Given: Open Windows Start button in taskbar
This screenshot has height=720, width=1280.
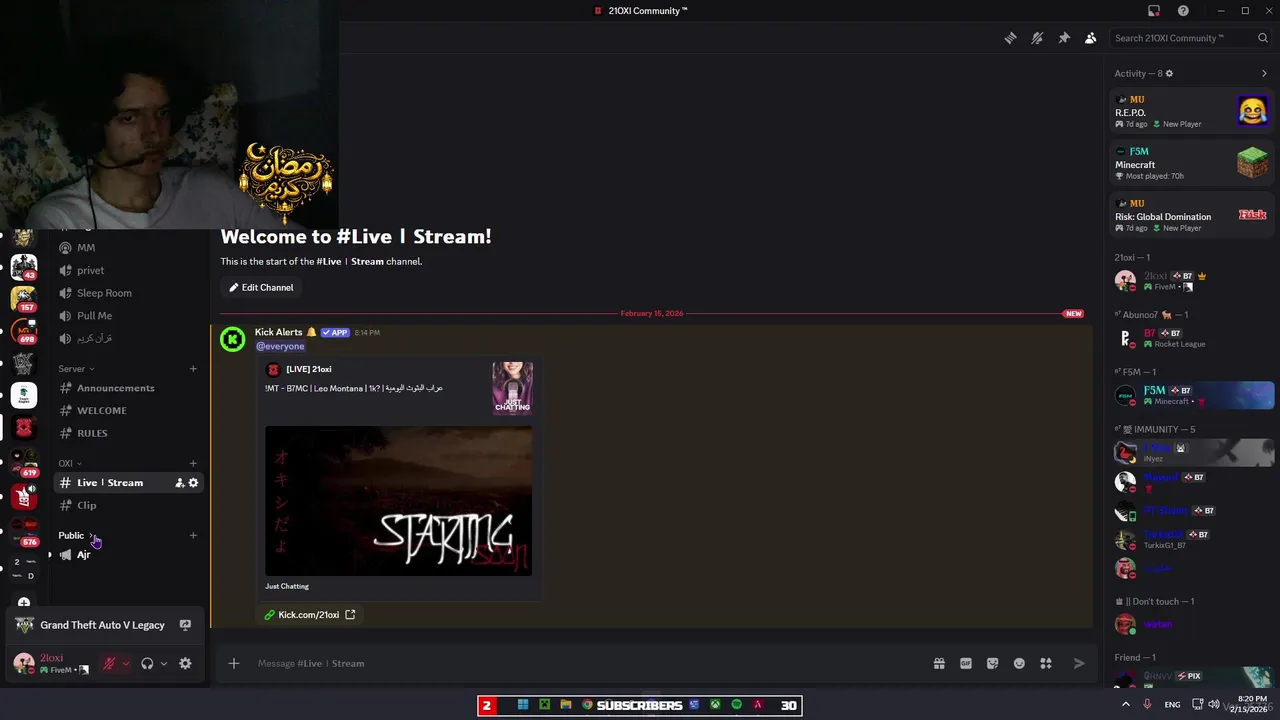Looking at the screenshot, I should coord(523,705).
